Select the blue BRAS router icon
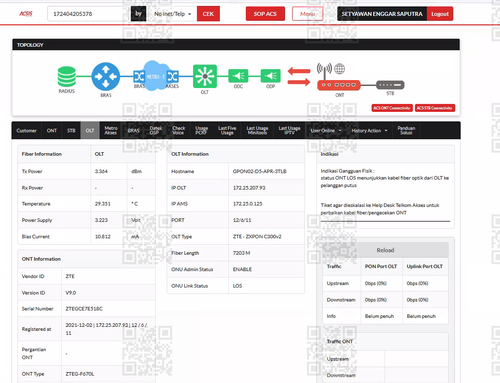This screenshot has width=500, height=383. pos(106,76)
